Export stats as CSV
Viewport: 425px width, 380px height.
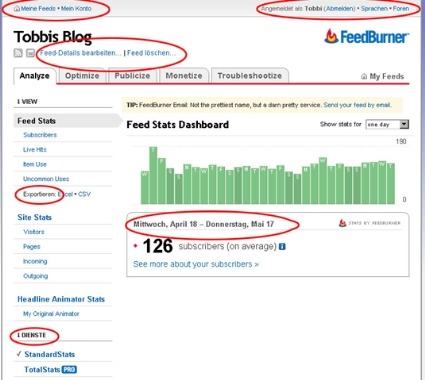tap(84, 194)
